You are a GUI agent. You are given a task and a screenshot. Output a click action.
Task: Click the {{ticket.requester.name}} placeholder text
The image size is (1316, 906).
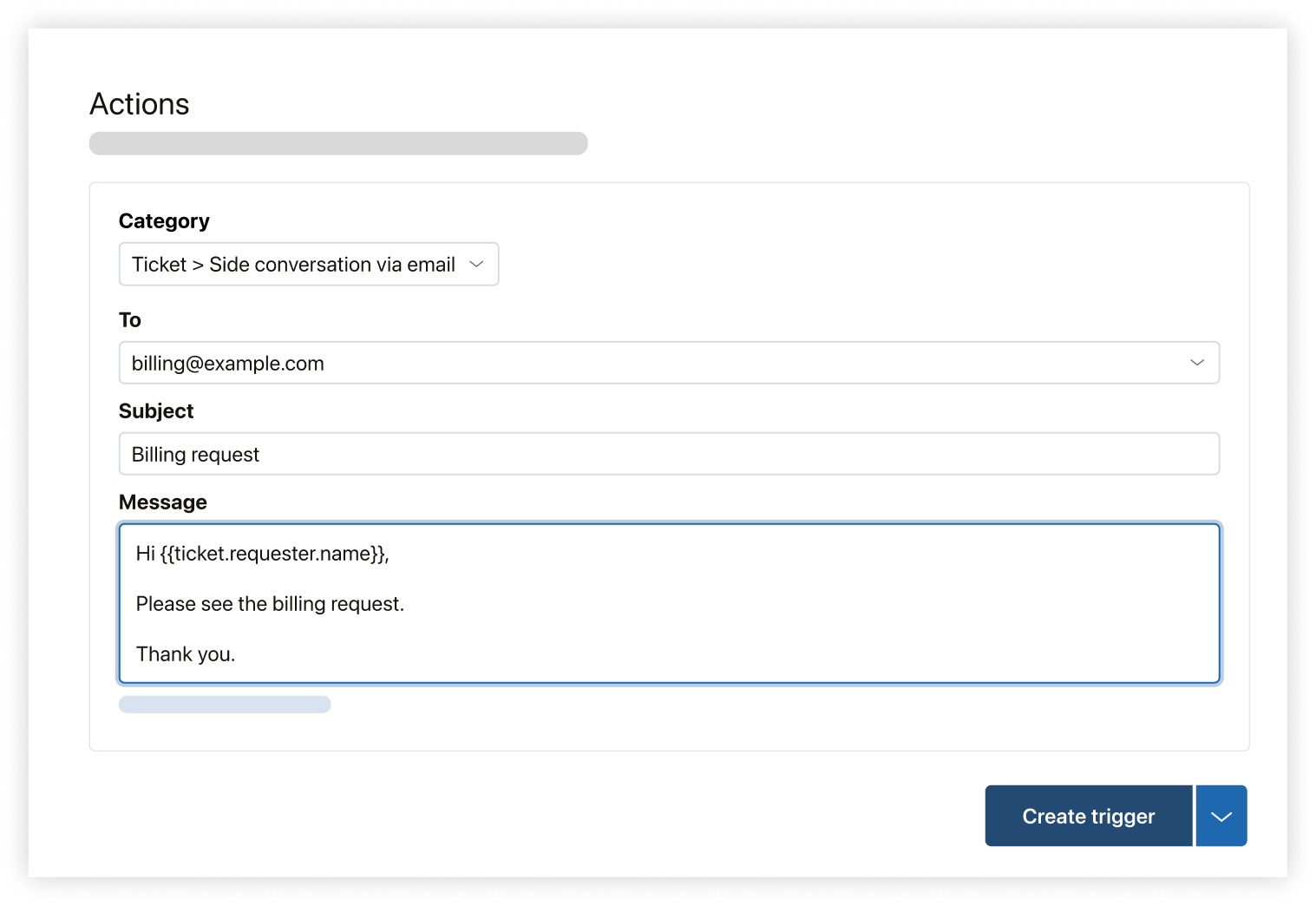273,554
